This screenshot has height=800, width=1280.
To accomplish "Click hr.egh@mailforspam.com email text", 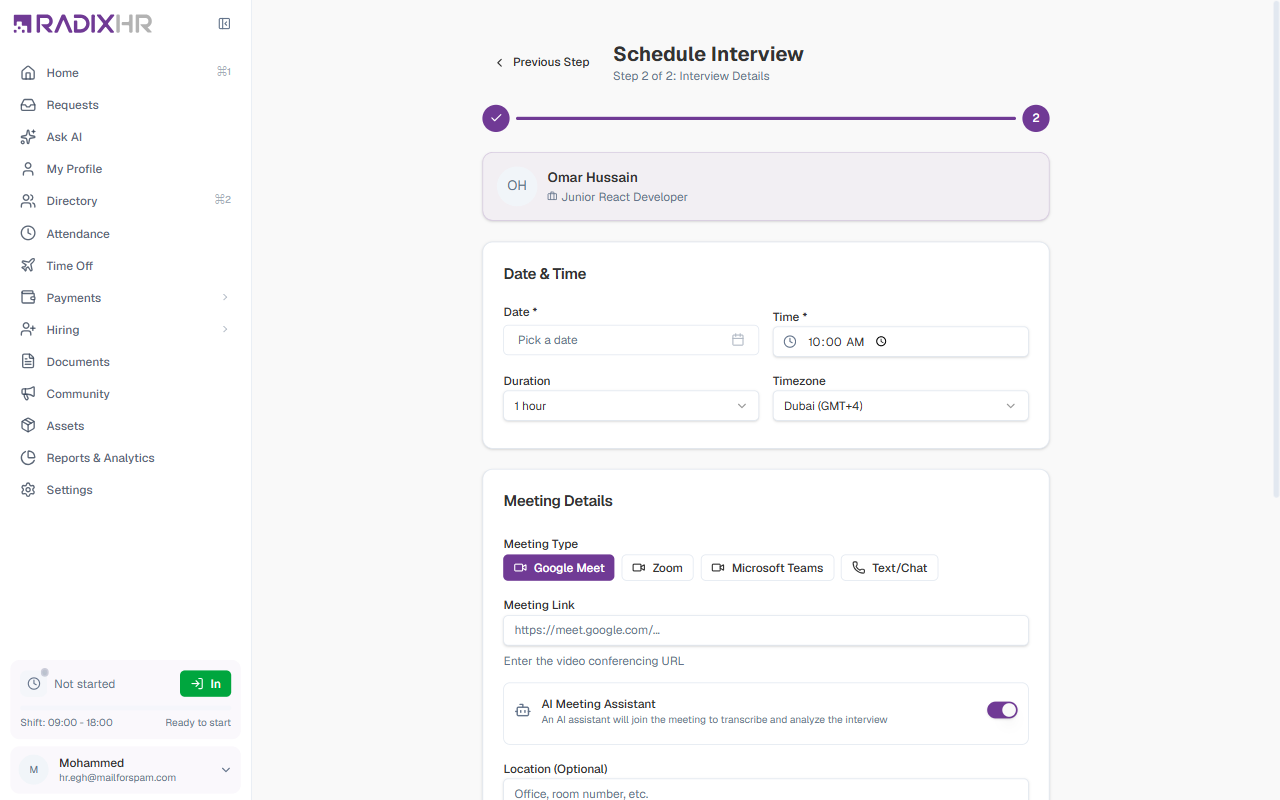I will click(117, 778).
